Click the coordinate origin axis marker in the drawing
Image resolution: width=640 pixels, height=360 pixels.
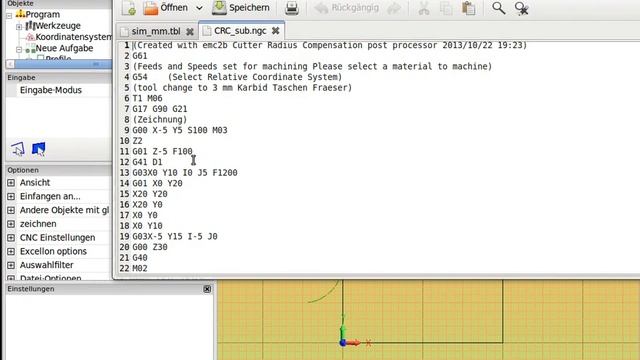(343, 342)
